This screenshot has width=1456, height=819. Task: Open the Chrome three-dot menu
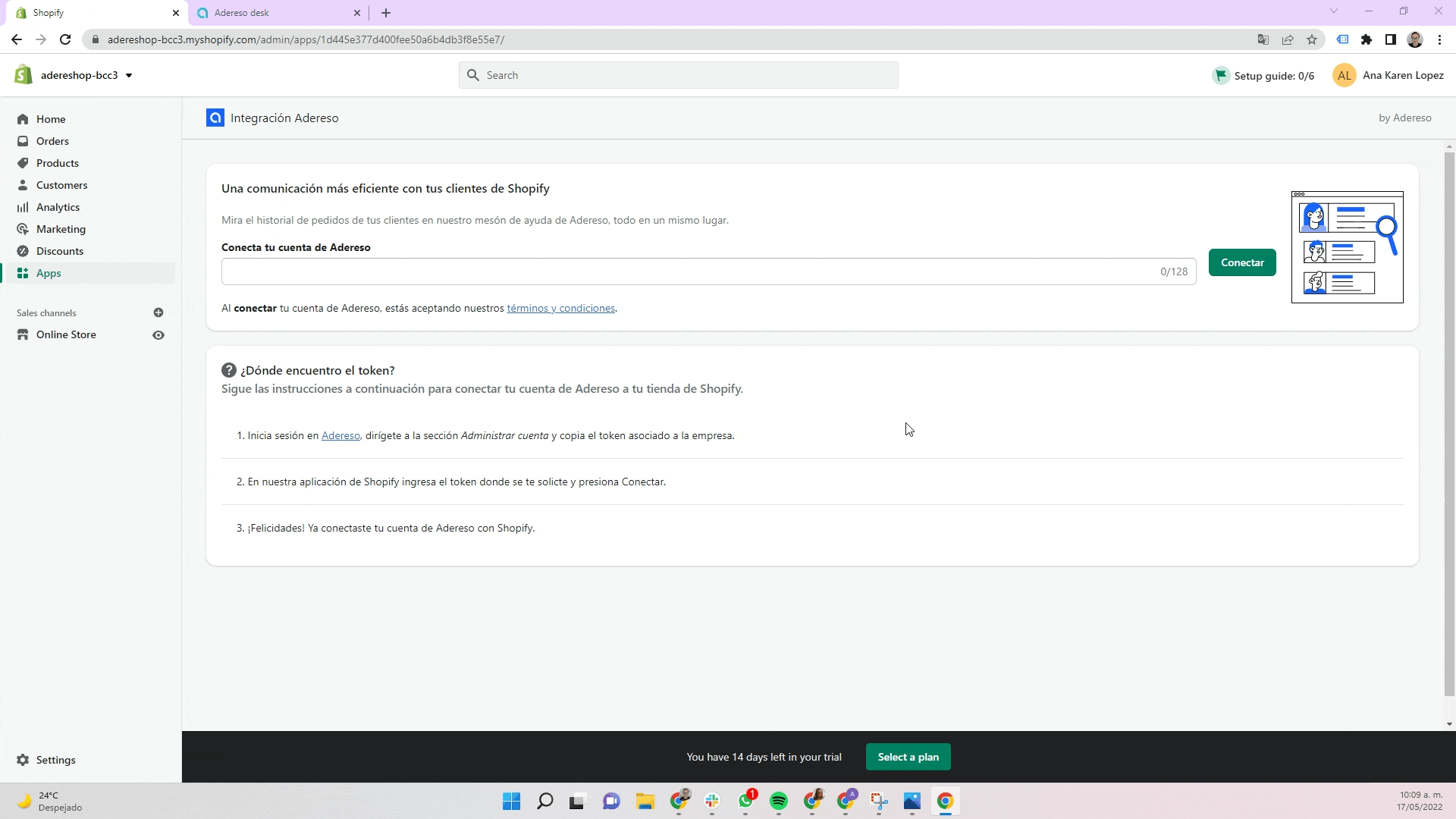pyautogui.click(x=1439, y=39)
